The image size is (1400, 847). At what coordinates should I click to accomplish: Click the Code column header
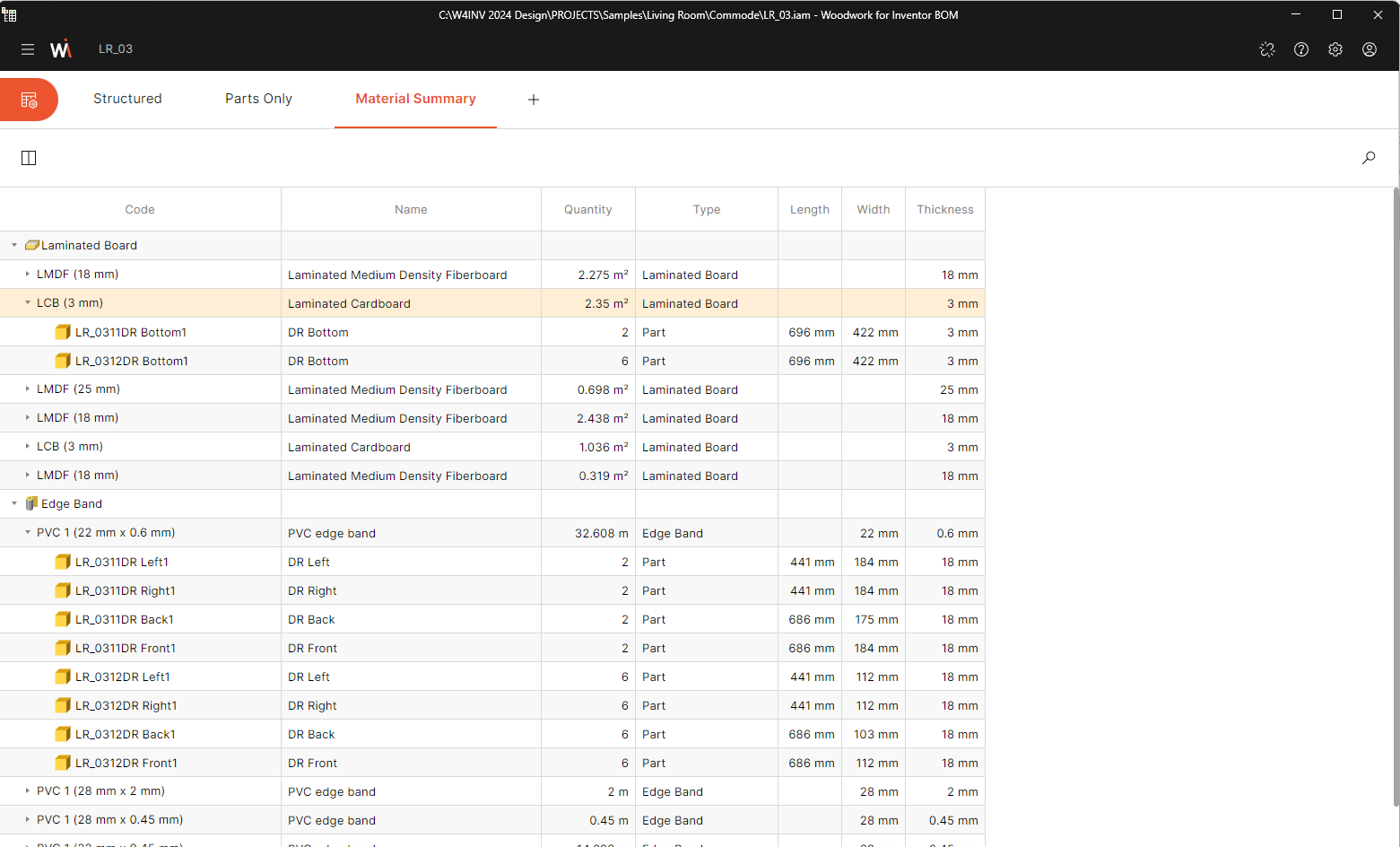pos(140,209)
